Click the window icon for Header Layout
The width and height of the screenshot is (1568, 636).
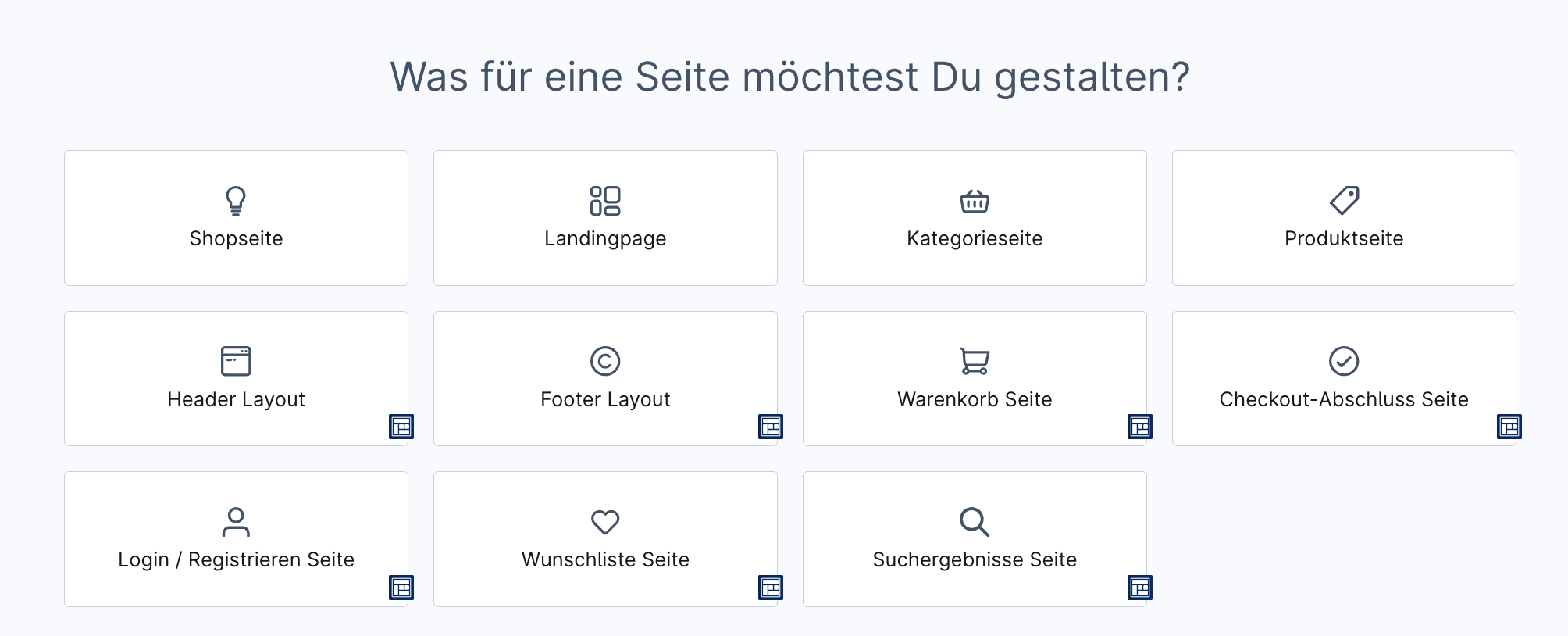point(236,361)
